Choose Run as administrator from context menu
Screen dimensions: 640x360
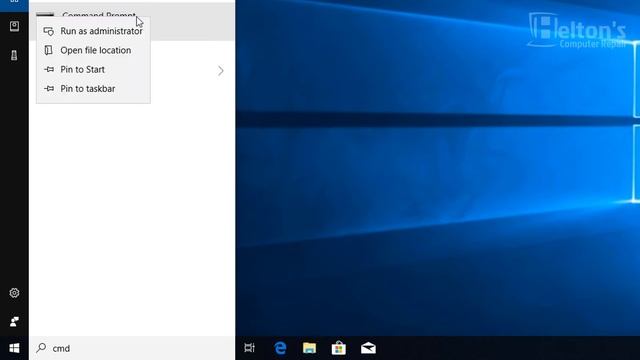click(x=93, y=31)
